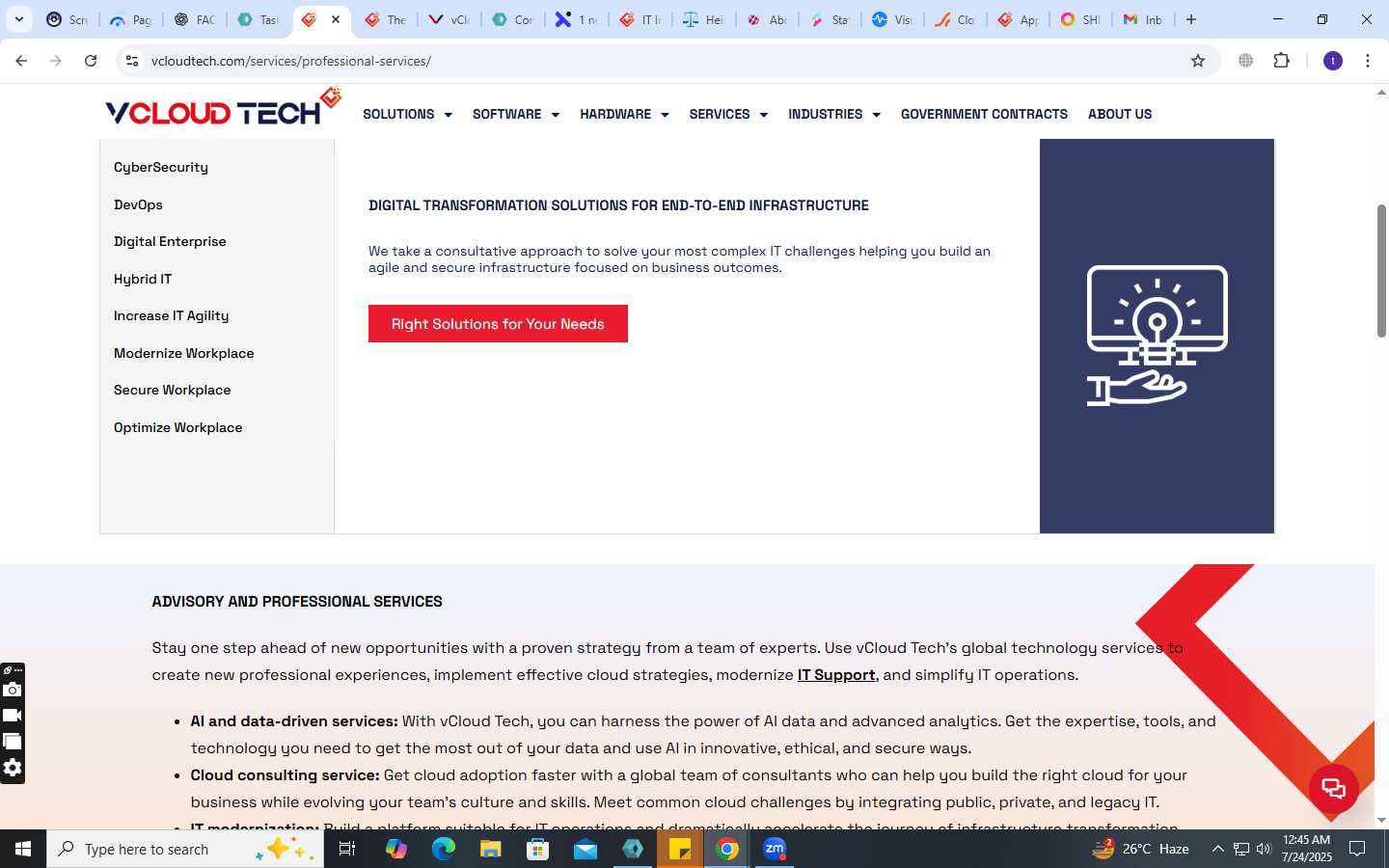The width and height of the screenshot is (1389, 868).
Task: Open the weather widget showing 26°C Haze
Action: pyautogui.click(x=1141, y=849)
